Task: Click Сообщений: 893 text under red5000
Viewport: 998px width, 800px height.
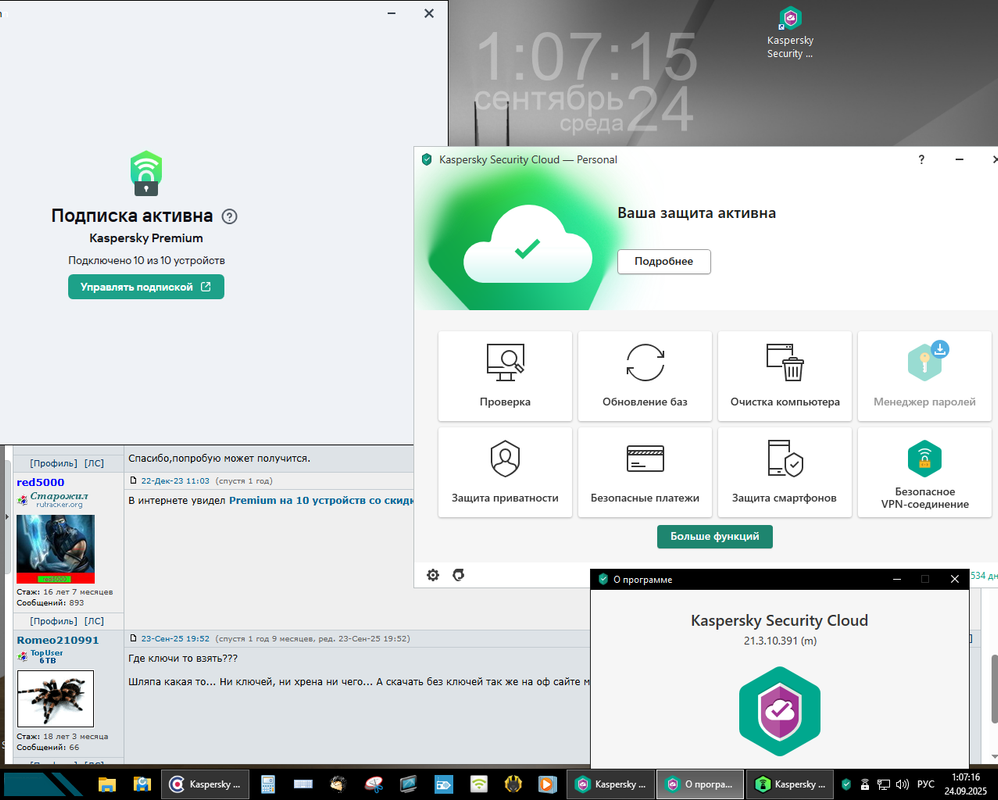Action: click(x=50, y=603)
